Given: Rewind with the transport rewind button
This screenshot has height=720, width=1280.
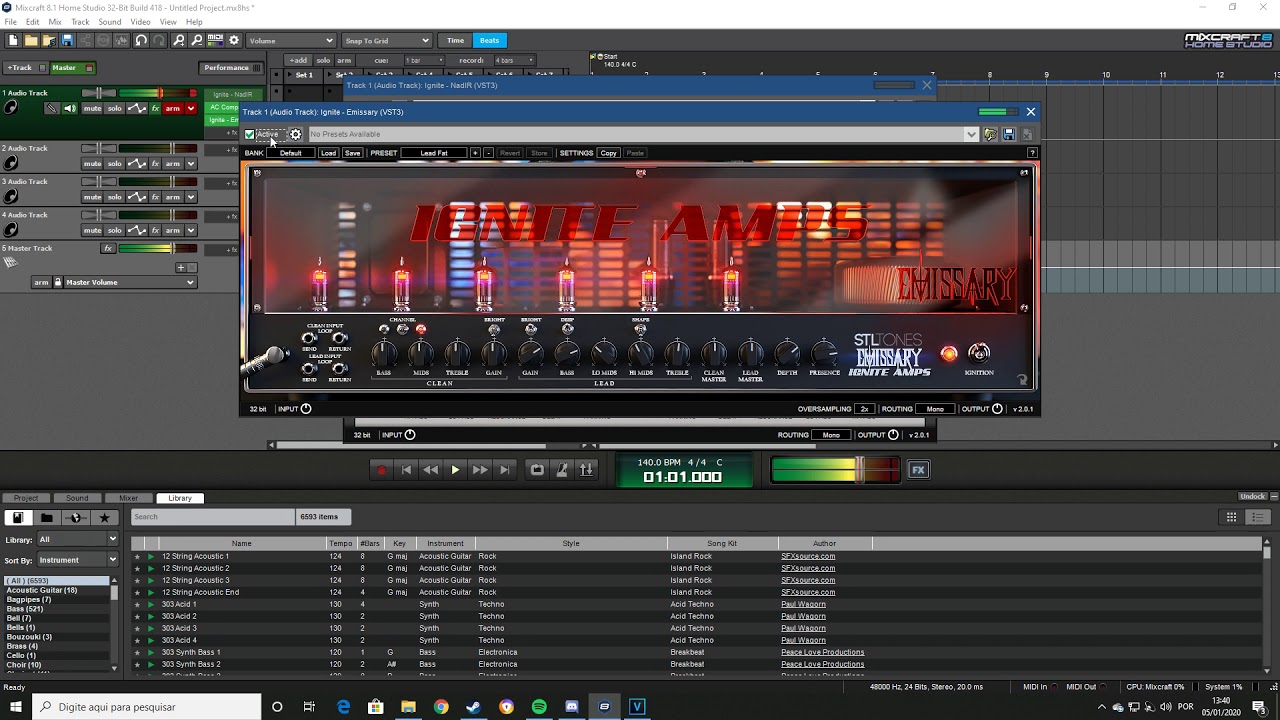Looking at the screenshot, I should [x=430, y=470].
